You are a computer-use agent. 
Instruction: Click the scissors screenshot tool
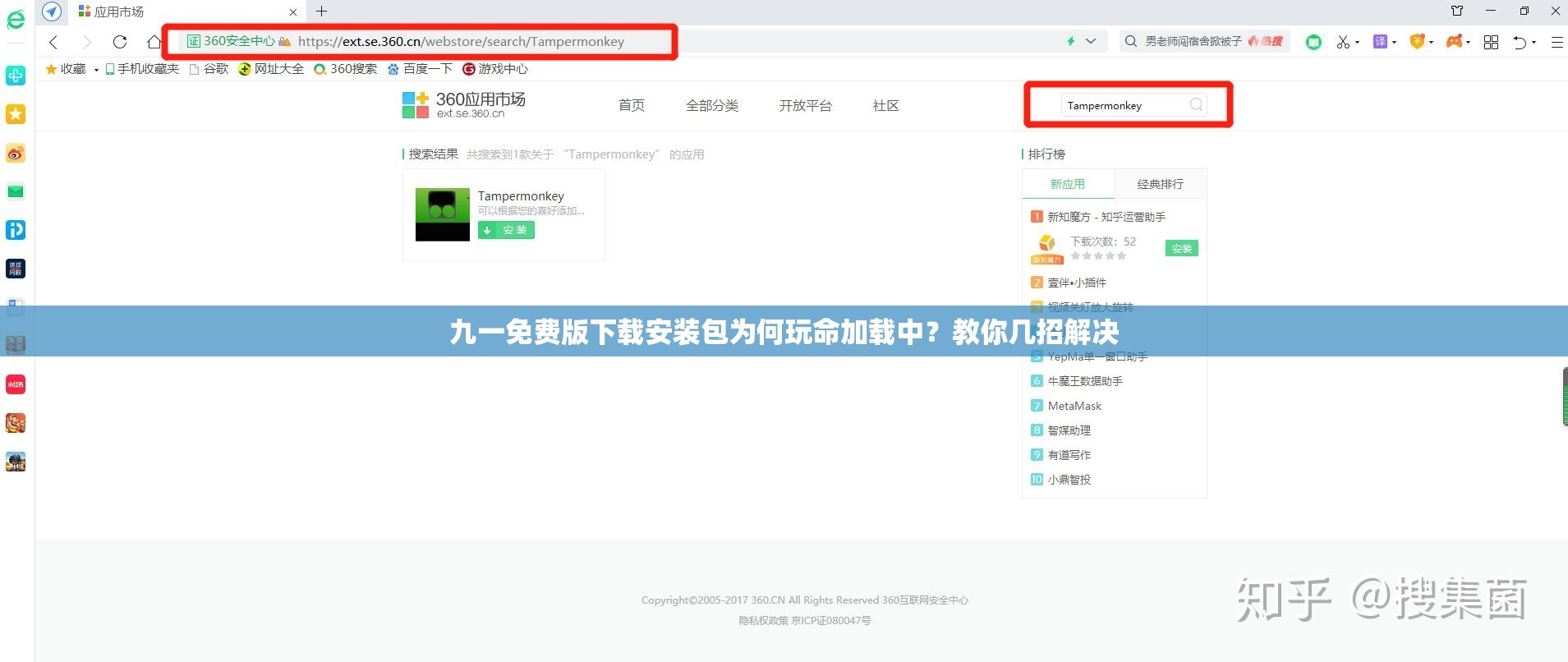coord(1343,42)
